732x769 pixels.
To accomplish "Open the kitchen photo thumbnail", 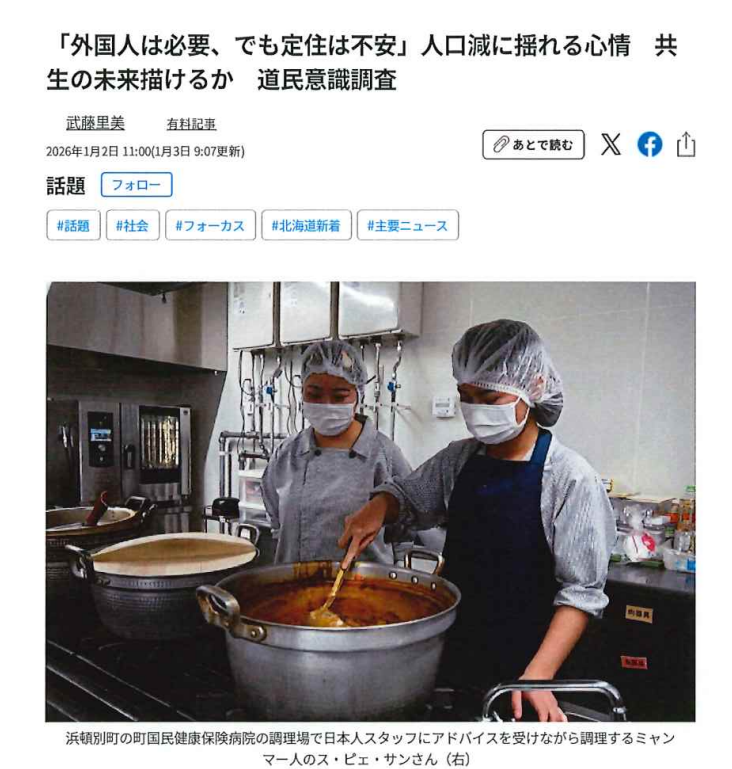I will point(371,501).
